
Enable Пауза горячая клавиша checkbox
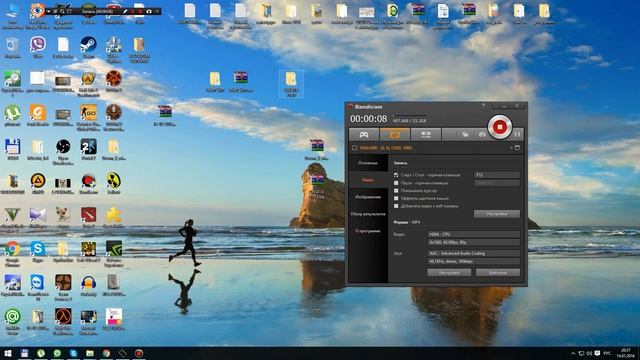(x=396, y=183)
